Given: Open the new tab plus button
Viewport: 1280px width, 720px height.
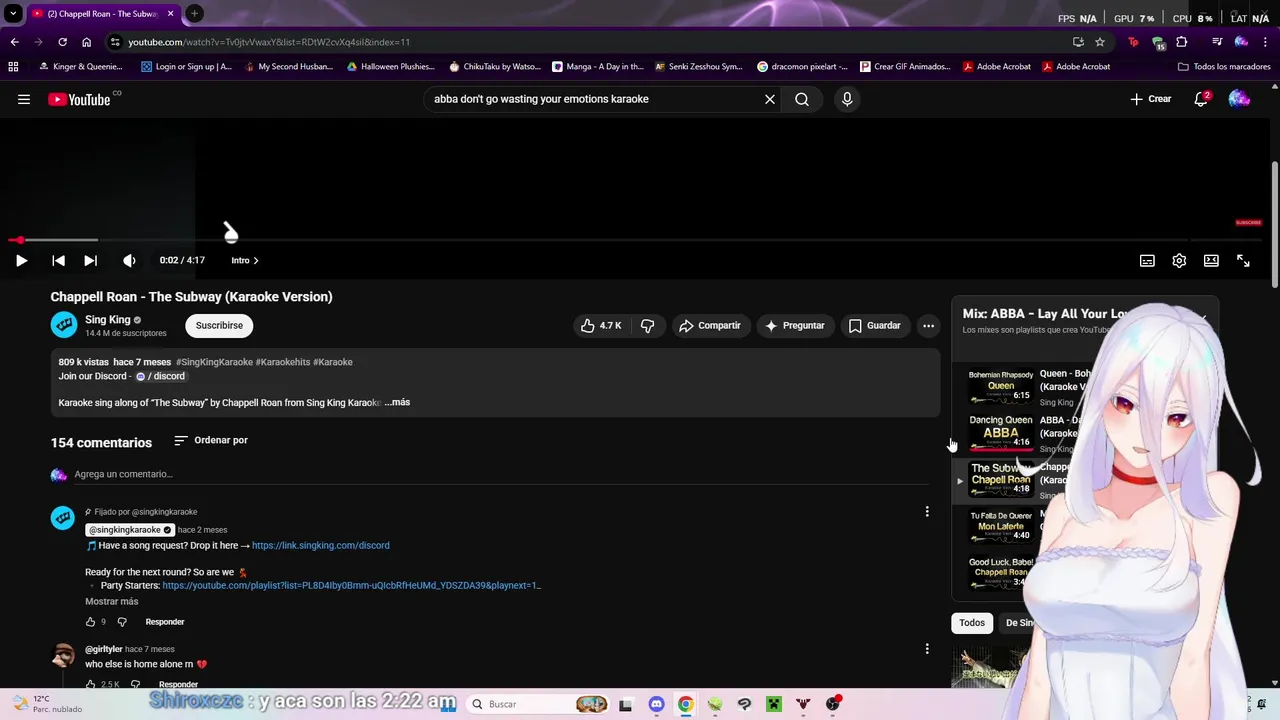Looking at the screenshot, I should [x=194, y=13].
